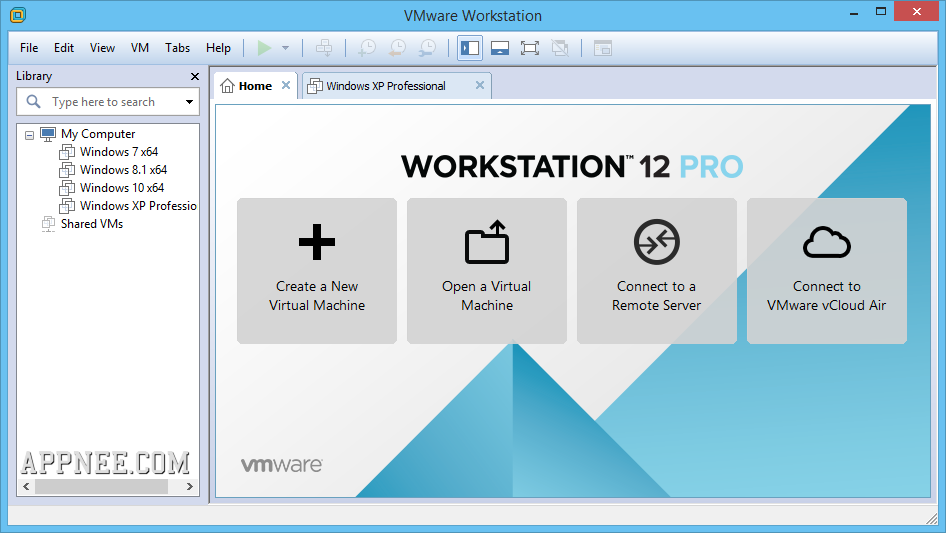
Task: Maximize the VMware Workstation window
Action: [881, 12]
